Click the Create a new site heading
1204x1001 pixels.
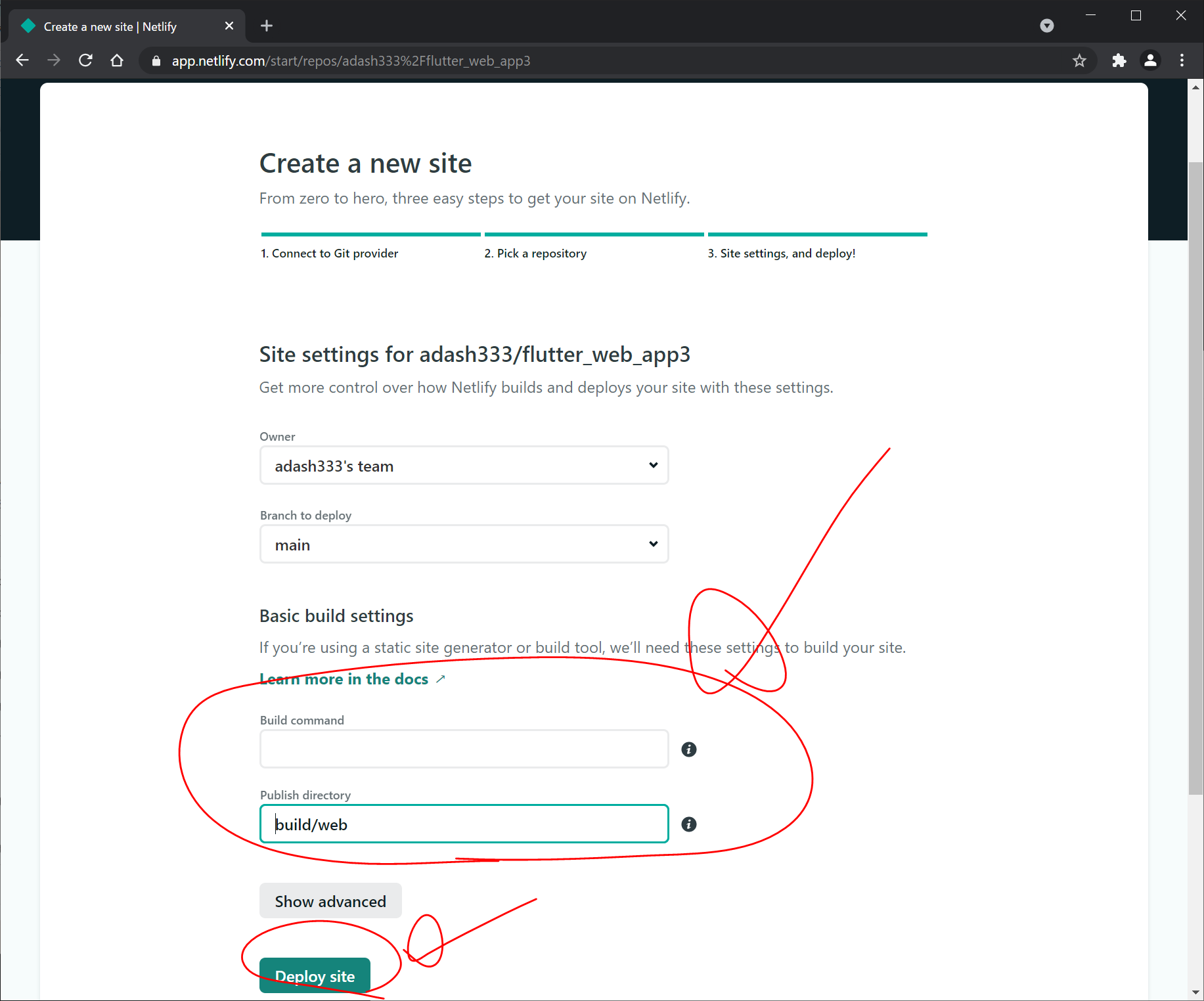(x=366, y=164)
